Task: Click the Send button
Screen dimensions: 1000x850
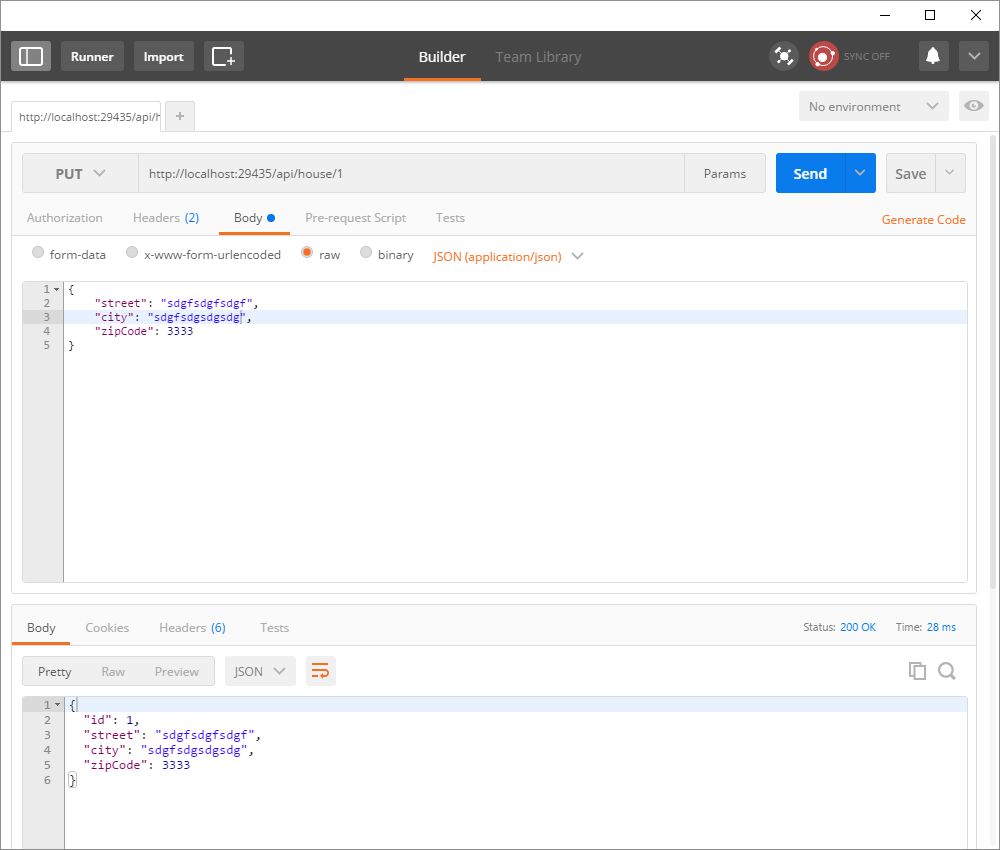Action: pos(810,173)
